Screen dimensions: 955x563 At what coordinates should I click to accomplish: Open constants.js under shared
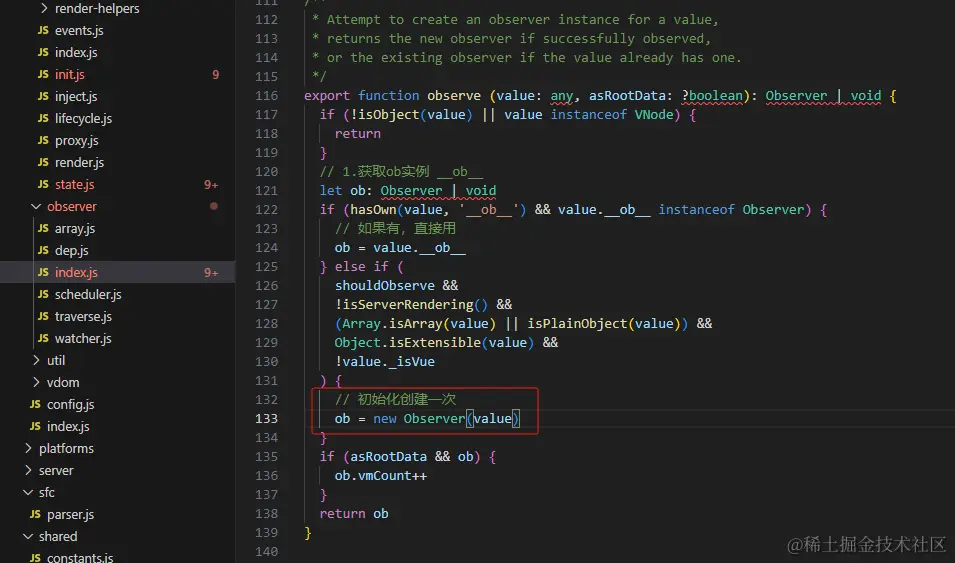click(x=80, y=557)
